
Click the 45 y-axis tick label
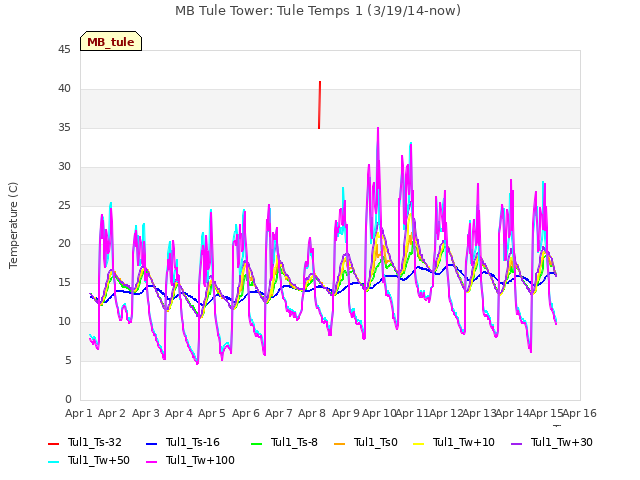(x=64, y=50)
